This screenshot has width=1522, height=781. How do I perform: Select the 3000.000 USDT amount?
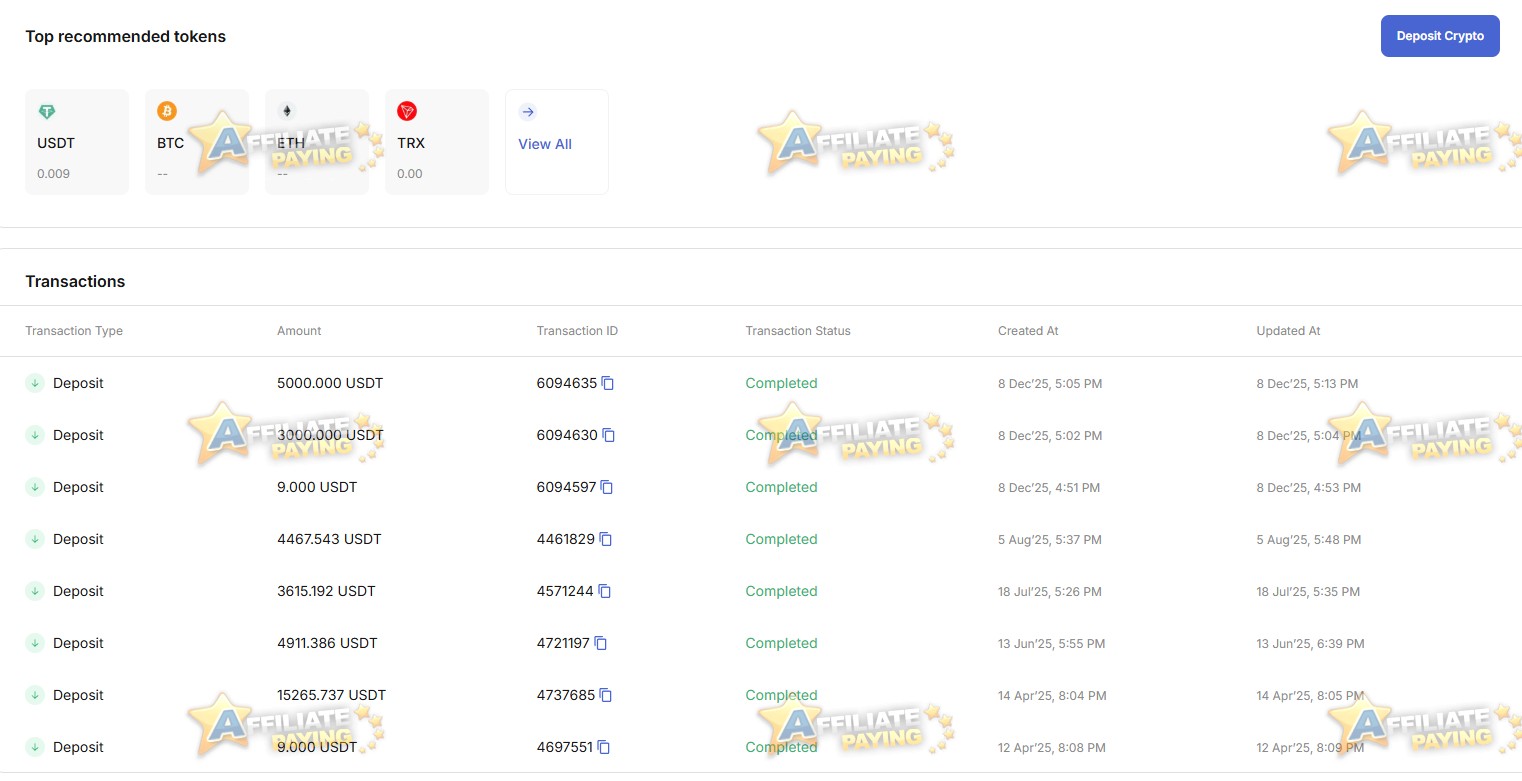(x=330, y=435)
